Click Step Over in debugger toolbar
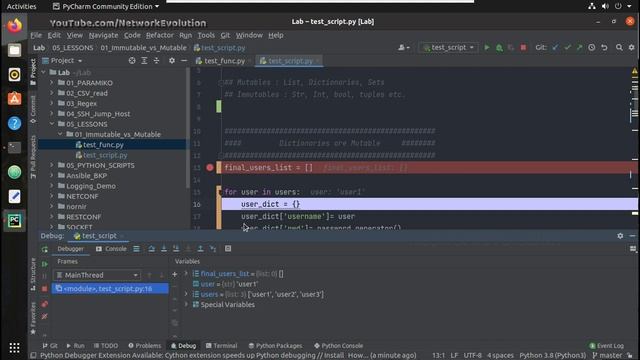Image resolution: width=640 pixels, height=360 pixels. [151, 249]
